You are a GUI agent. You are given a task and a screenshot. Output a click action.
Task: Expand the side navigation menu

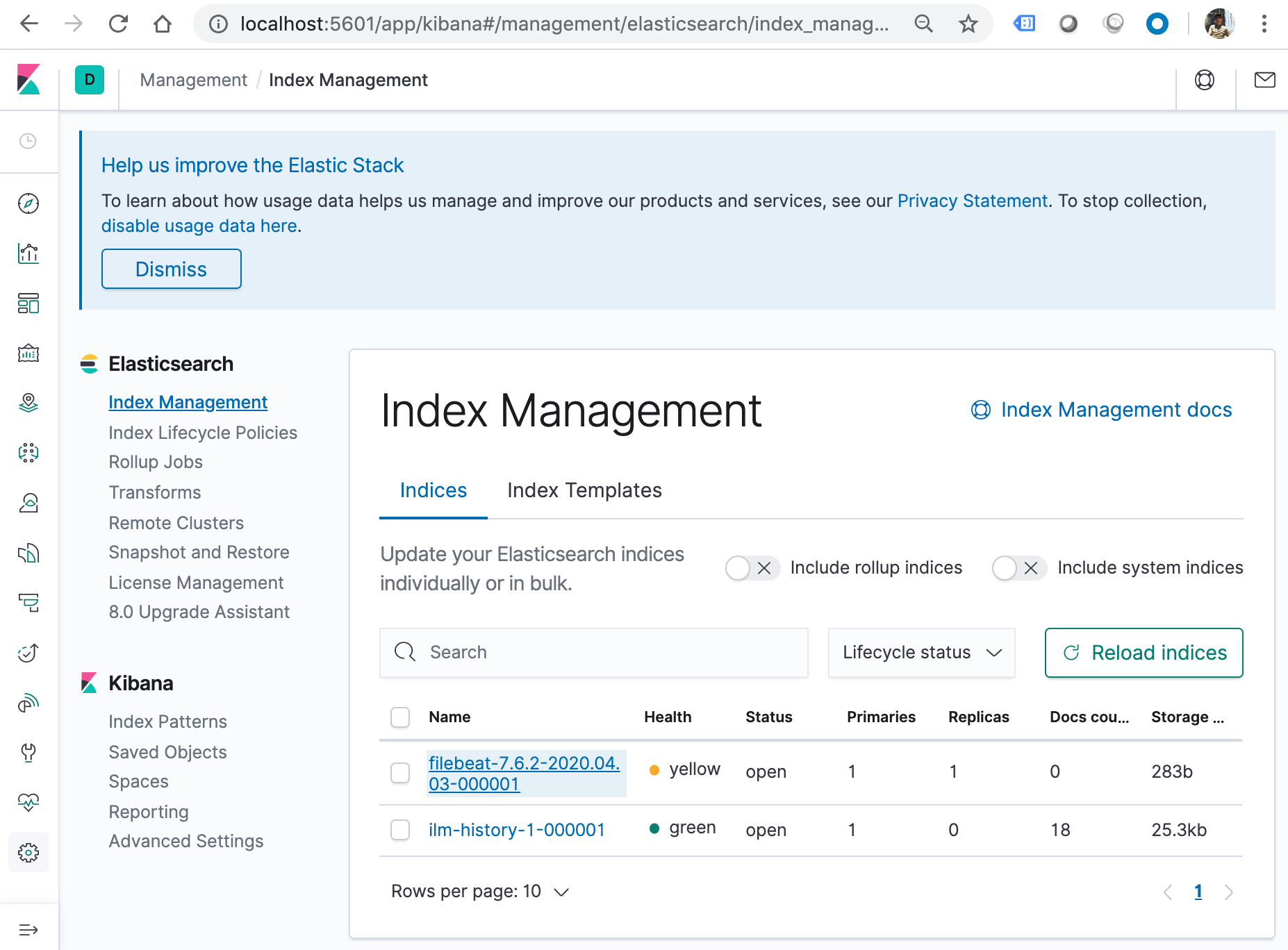click(x=28, y=930)
